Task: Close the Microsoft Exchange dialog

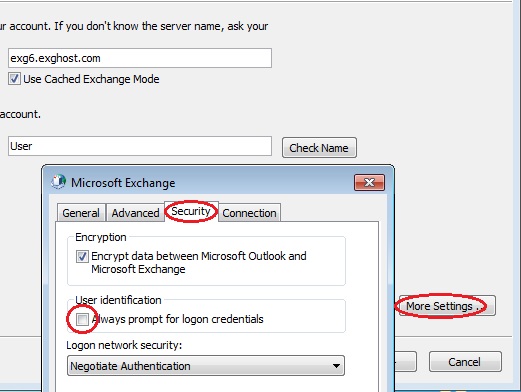Action: click(x=369, y=182)
